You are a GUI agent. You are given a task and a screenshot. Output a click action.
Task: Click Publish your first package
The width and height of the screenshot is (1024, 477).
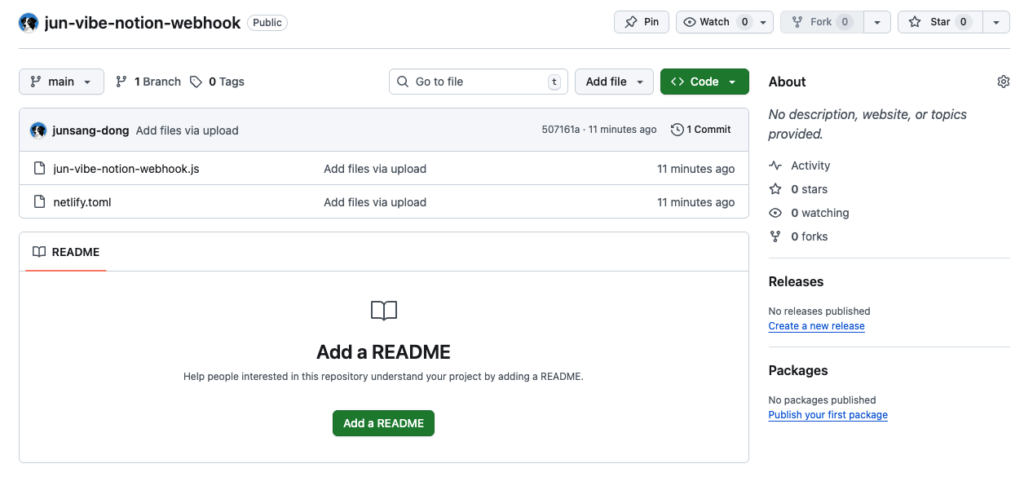pyautogui.click(x=828, y=414)
